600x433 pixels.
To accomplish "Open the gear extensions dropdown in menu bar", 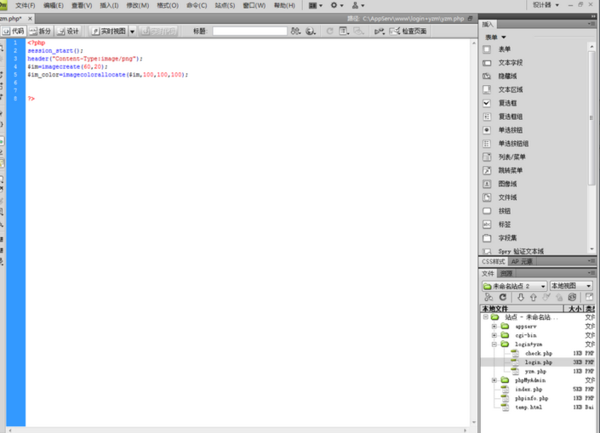I will coord(337,5).
